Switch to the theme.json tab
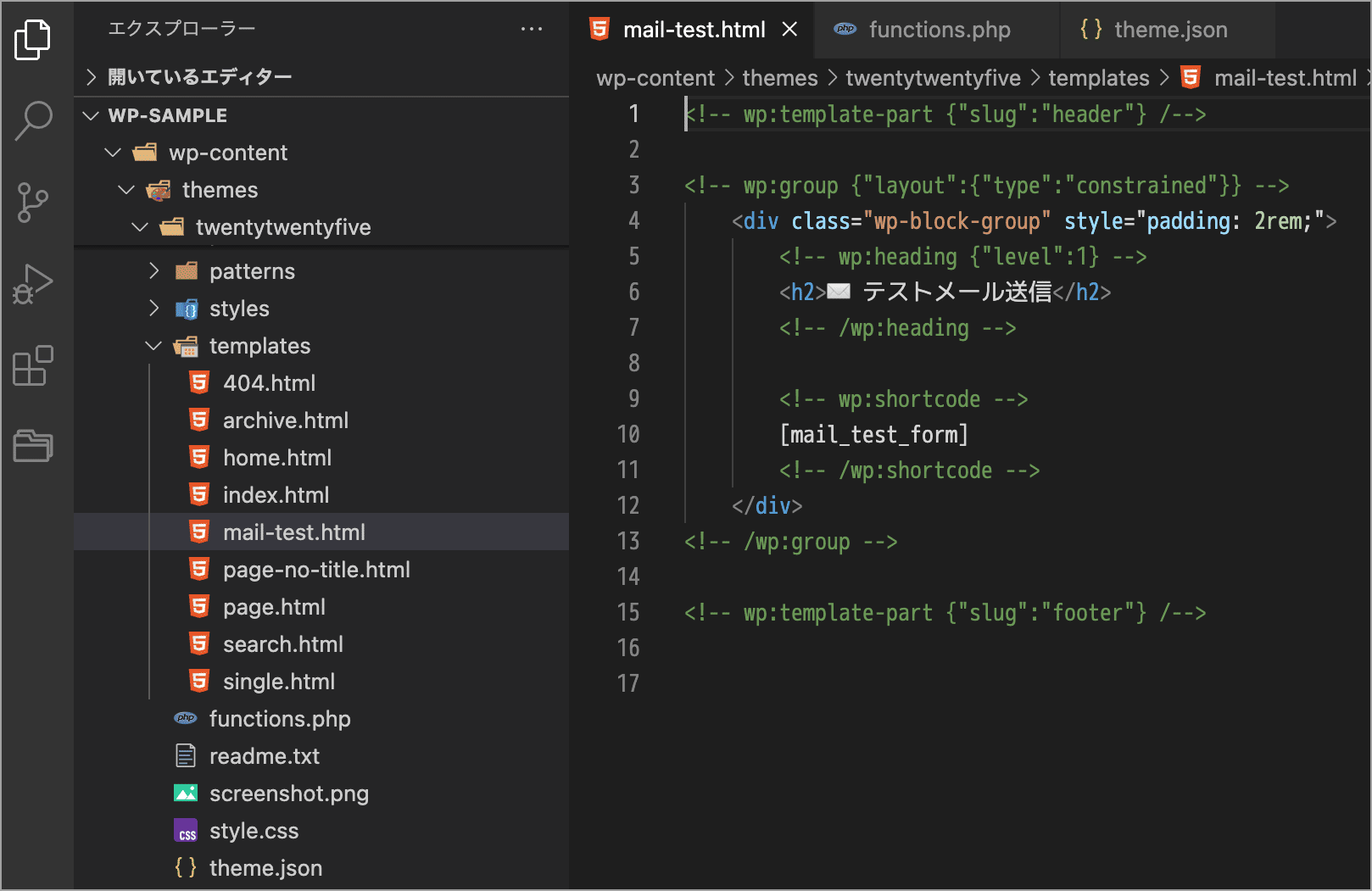Image resolution: width=1372 pixels, height=891 pixels. click(1169, 30)
